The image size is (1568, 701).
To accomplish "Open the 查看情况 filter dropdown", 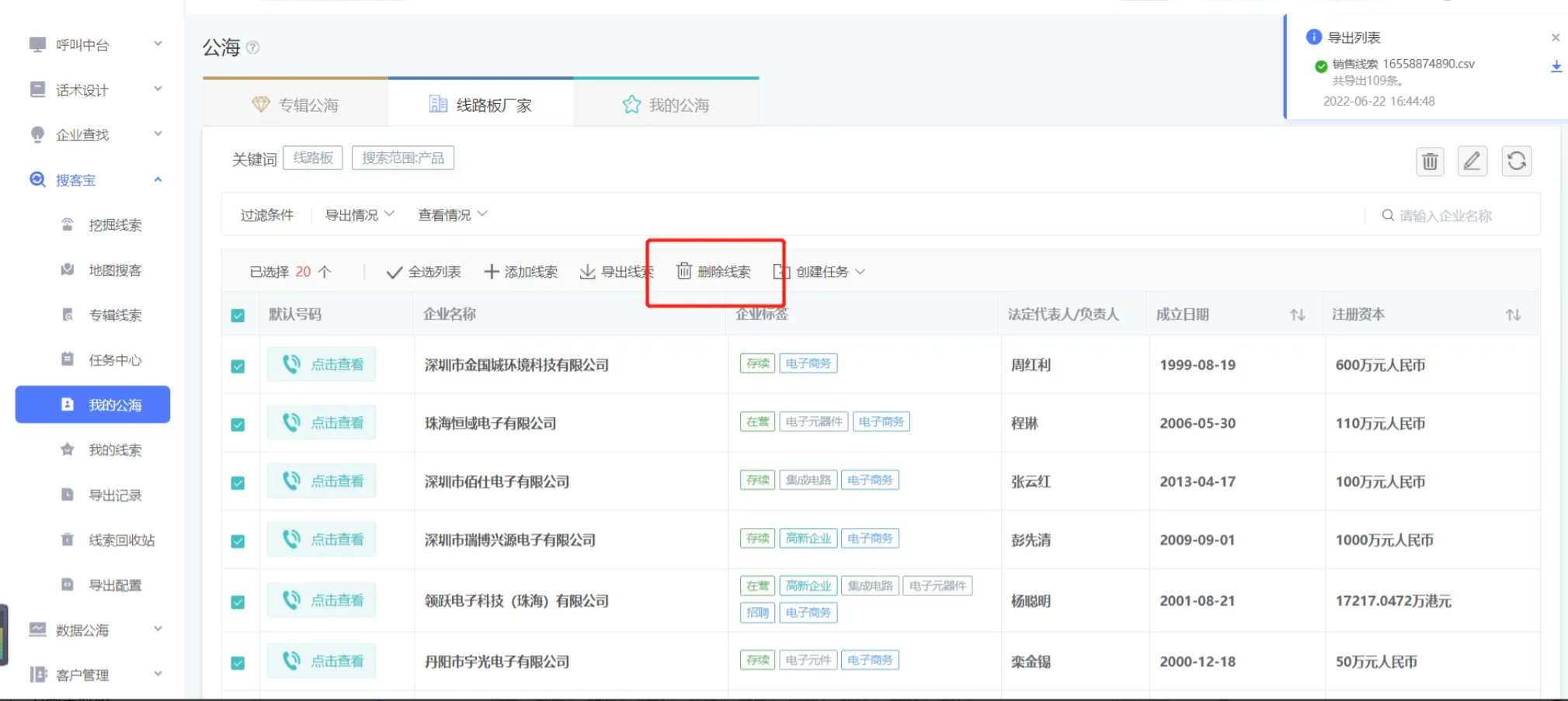I will (452, 215).
